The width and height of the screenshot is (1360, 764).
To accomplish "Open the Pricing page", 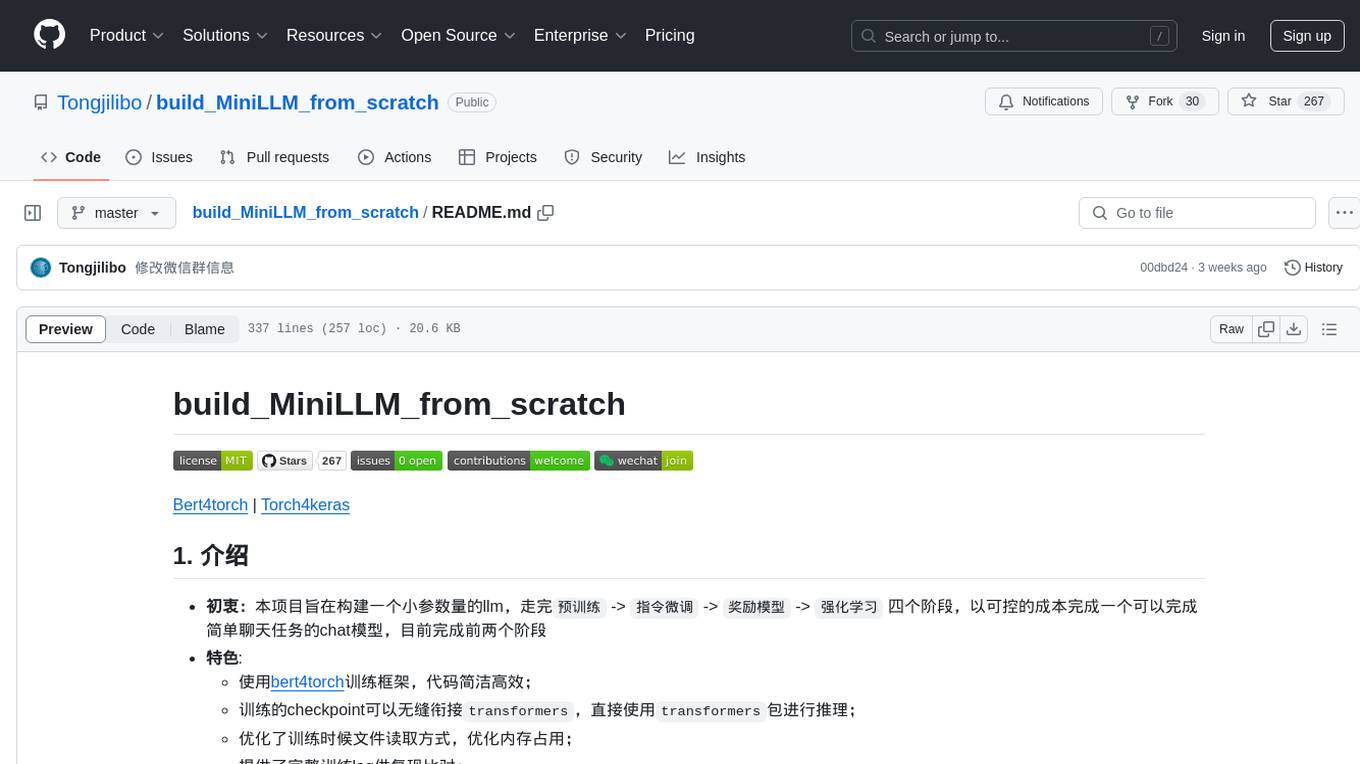I will click(670, 35).
